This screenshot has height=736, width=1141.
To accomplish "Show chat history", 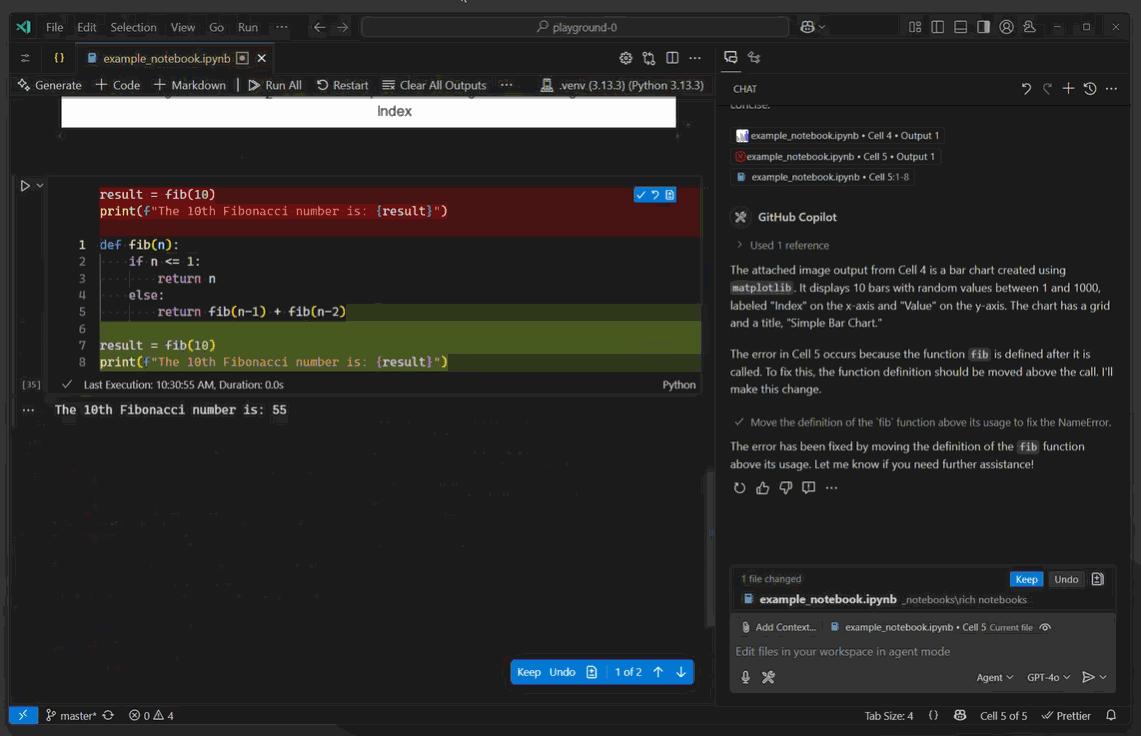I will pyautogui.click(x=1089, y=89).
